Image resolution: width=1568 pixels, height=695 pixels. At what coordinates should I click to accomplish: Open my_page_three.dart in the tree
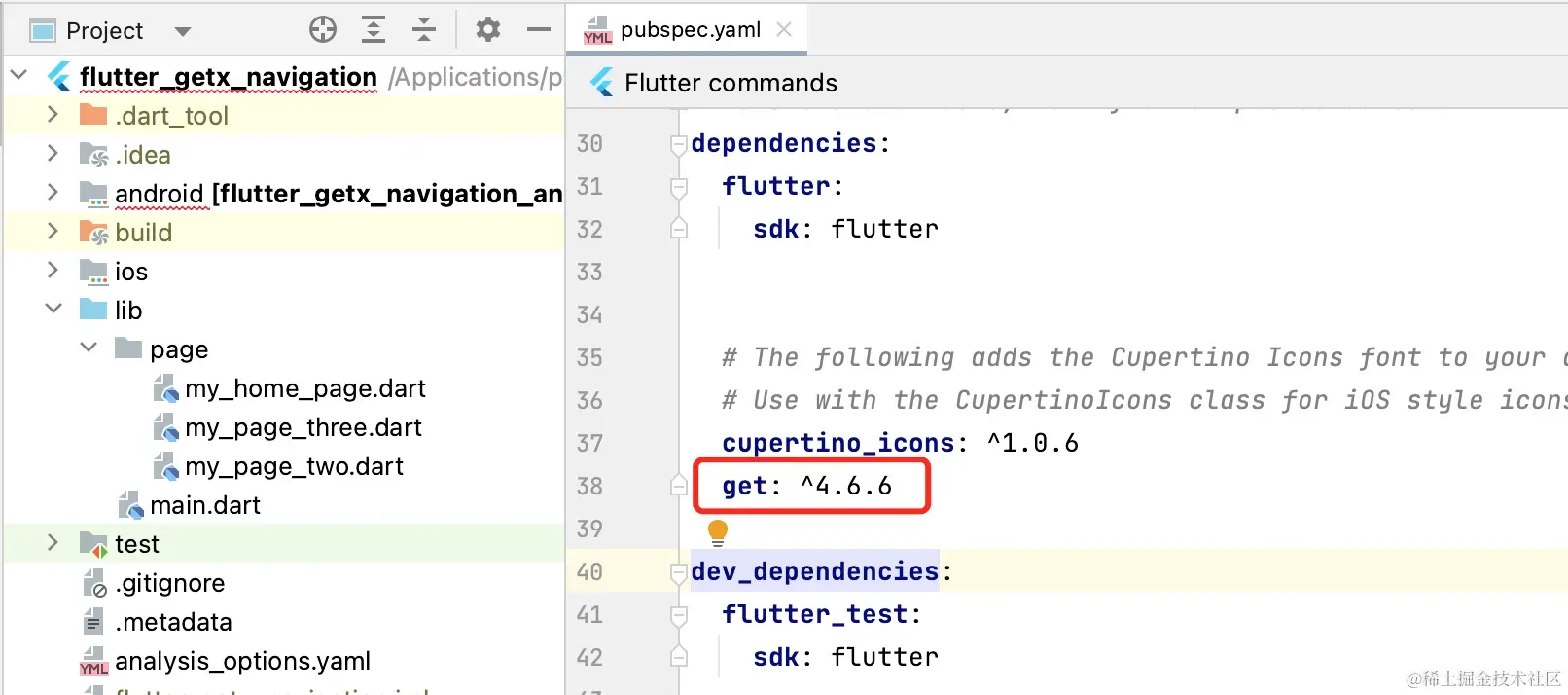click(x=303, y=427)
